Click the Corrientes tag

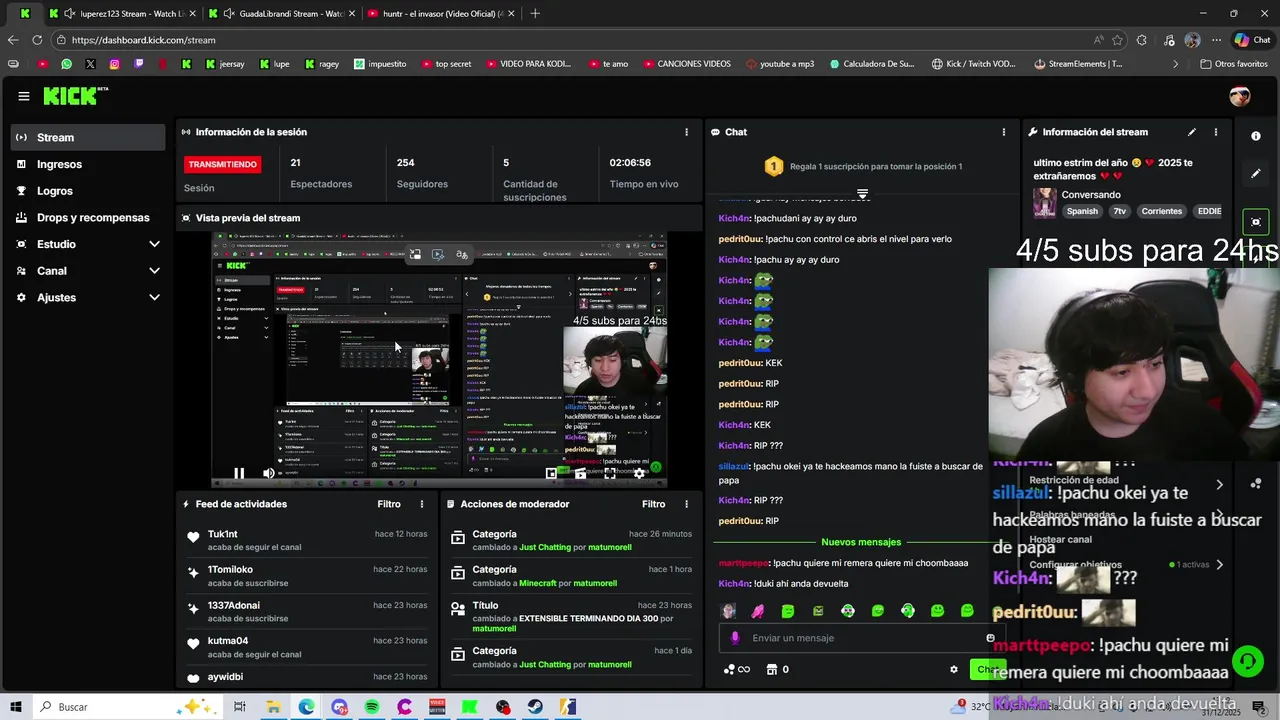[x=1162, y=211]
